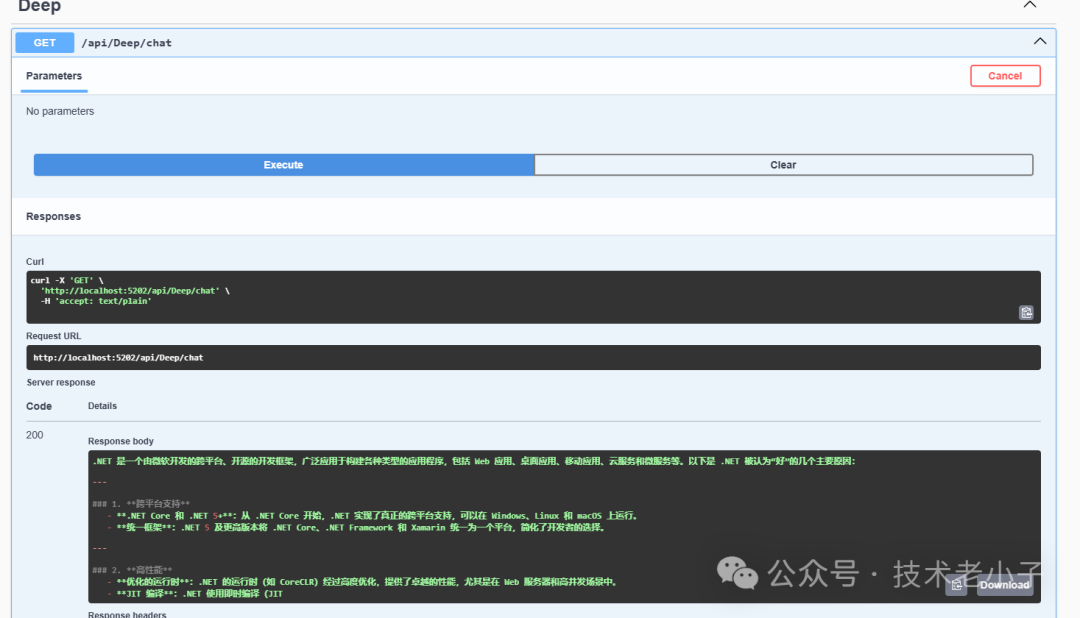Click the 200 response code

click(x=34, y=435)
